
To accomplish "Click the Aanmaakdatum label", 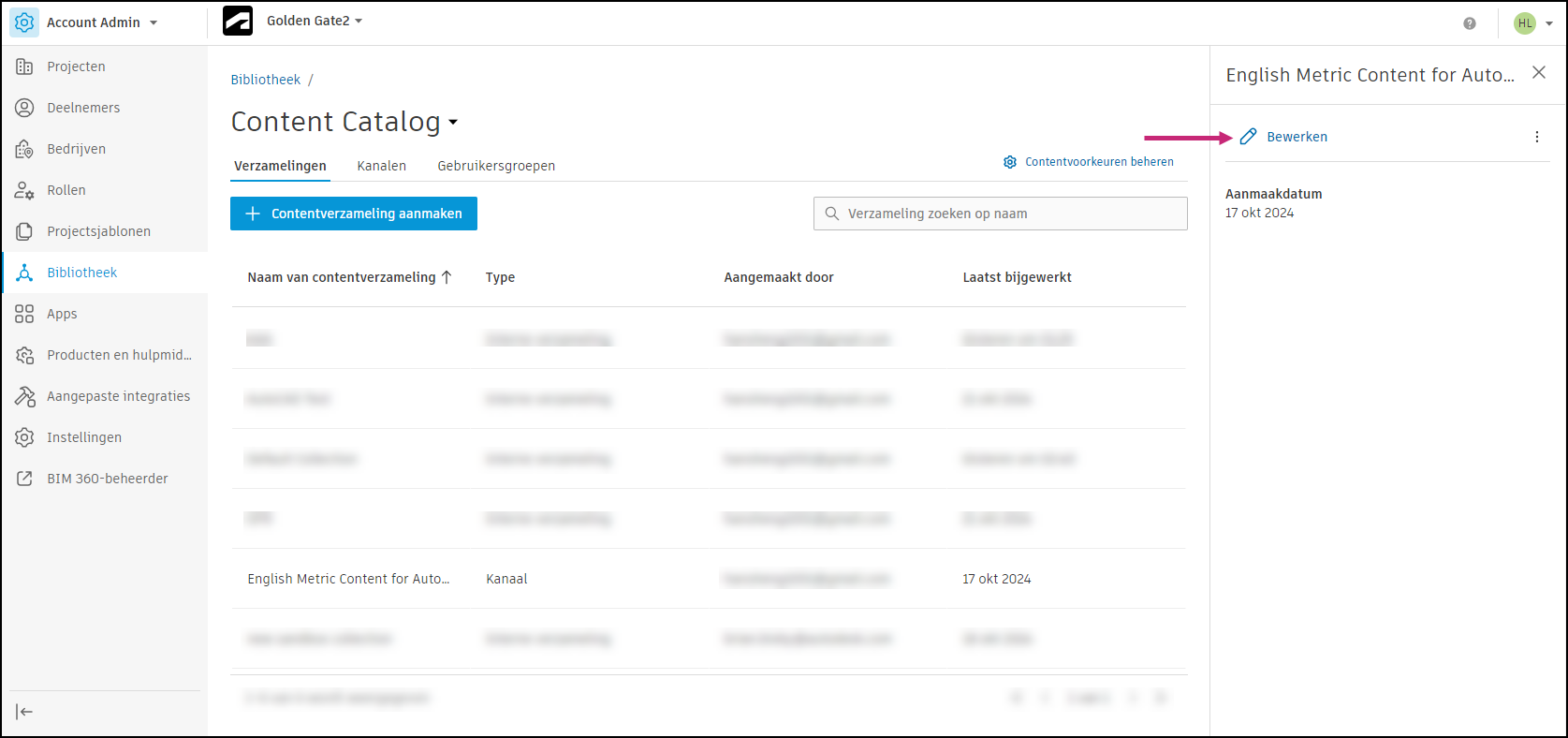I will coord(1274,194).
